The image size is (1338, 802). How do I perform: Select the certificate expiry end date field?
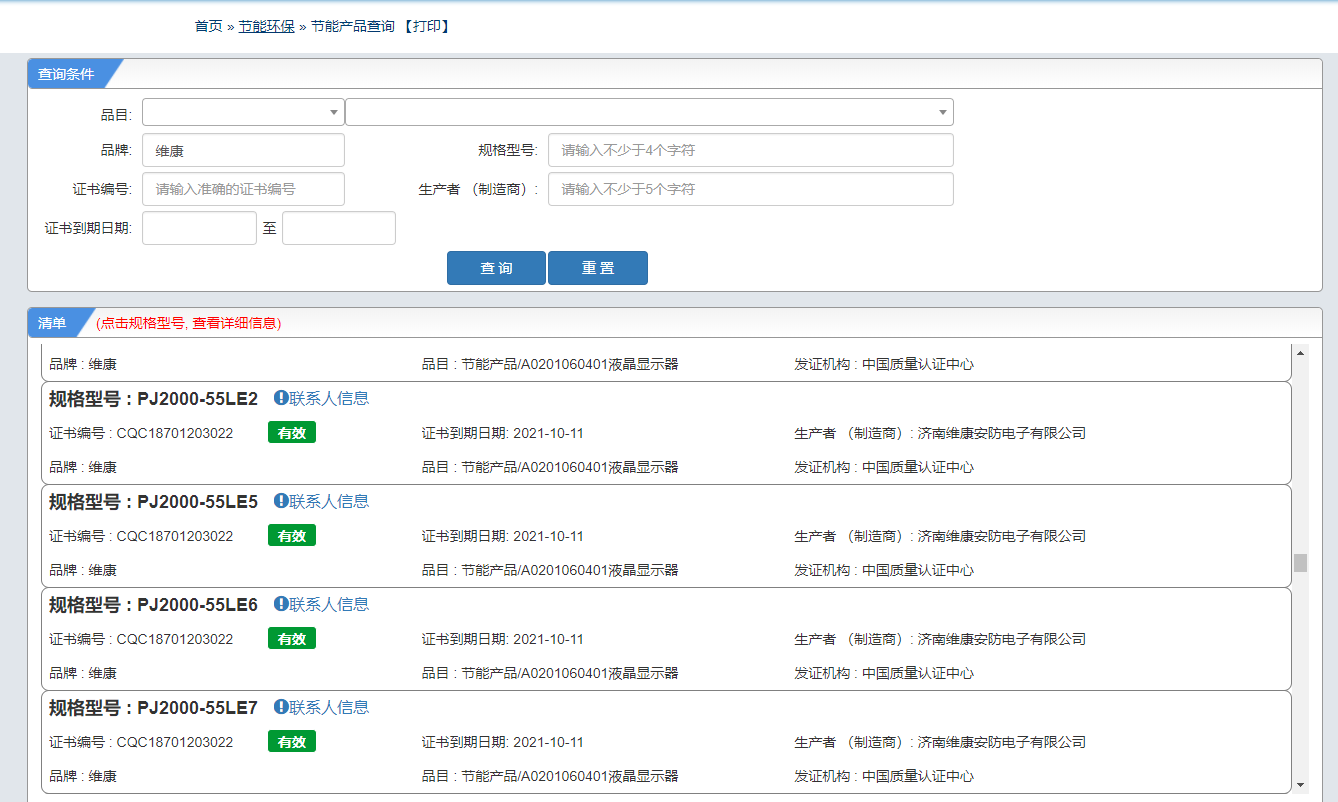pos(339,228)
